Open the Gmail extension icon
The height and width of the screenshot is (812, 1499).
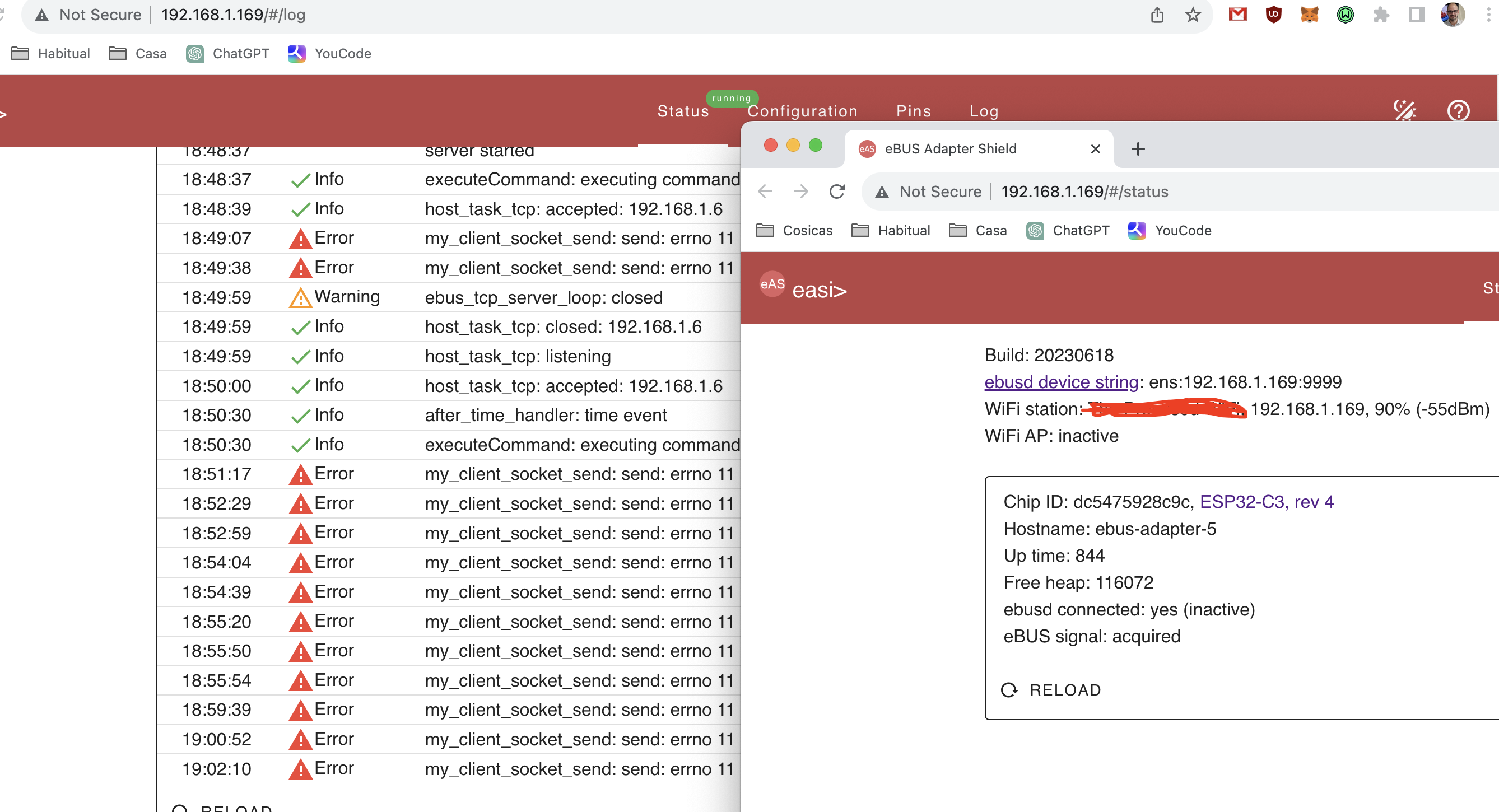click(x=1238, y=15)
